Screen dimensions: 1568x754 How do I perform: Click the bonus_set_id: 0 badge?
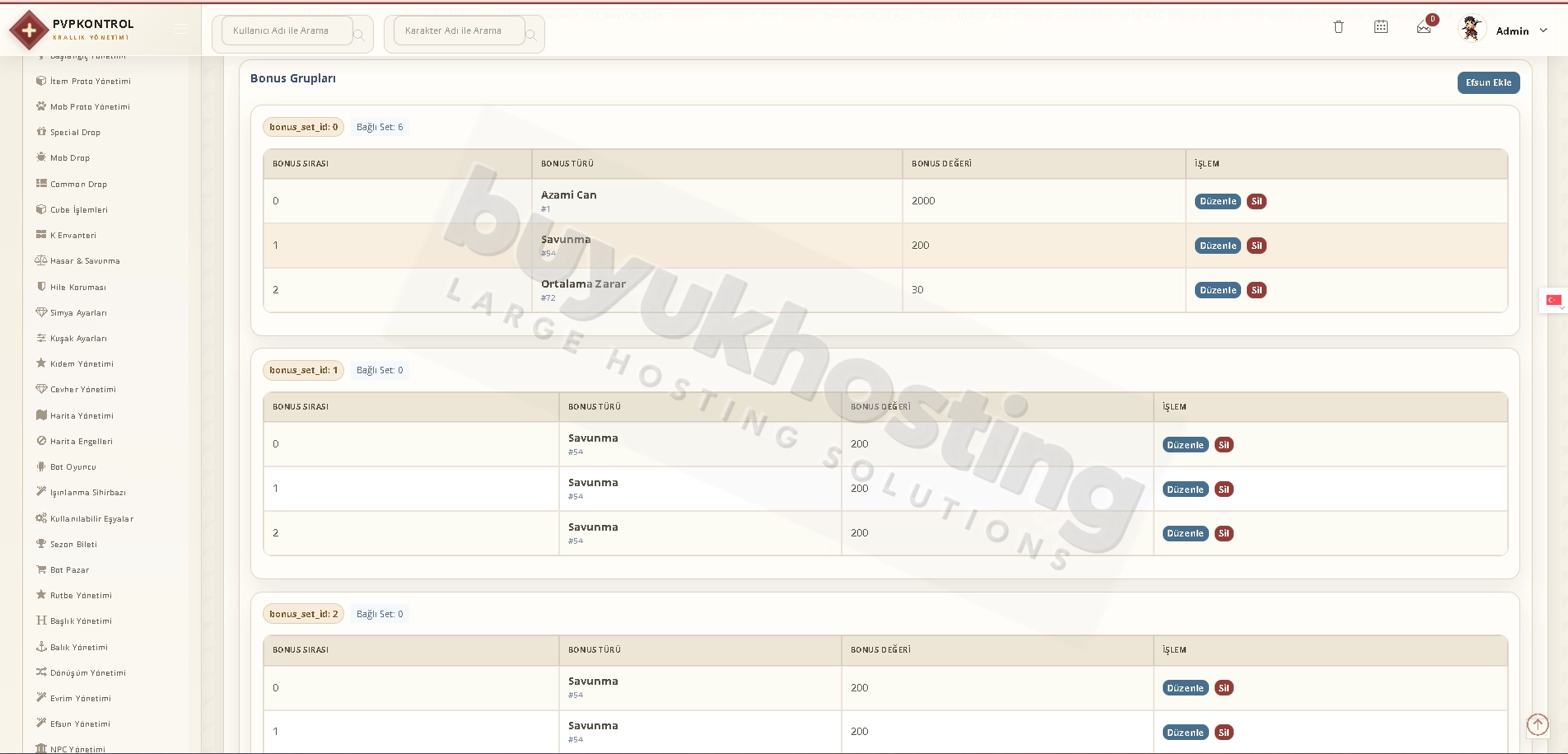click(303, 127)
